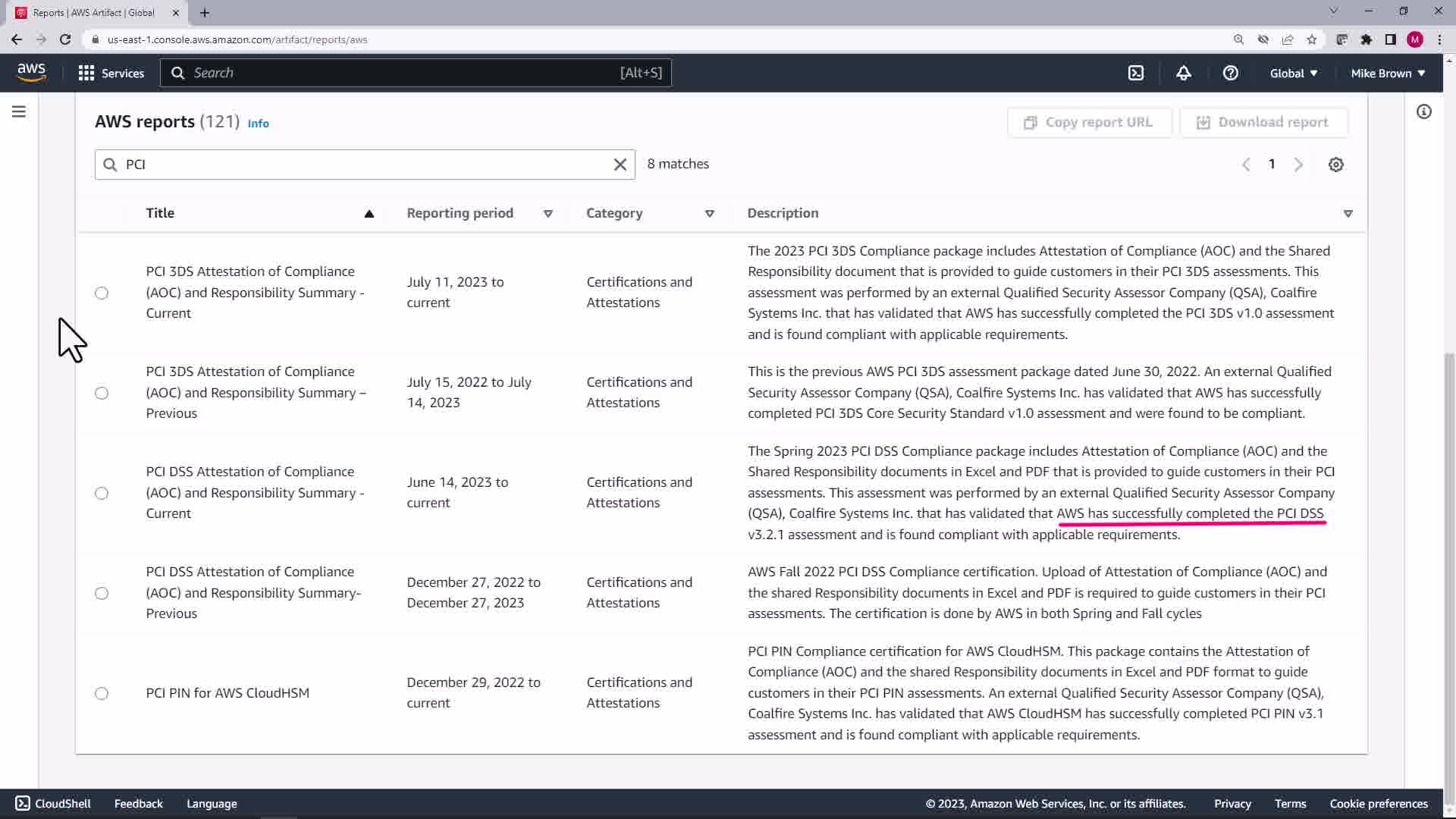Open table preferences gear icon

(1335, 165)
